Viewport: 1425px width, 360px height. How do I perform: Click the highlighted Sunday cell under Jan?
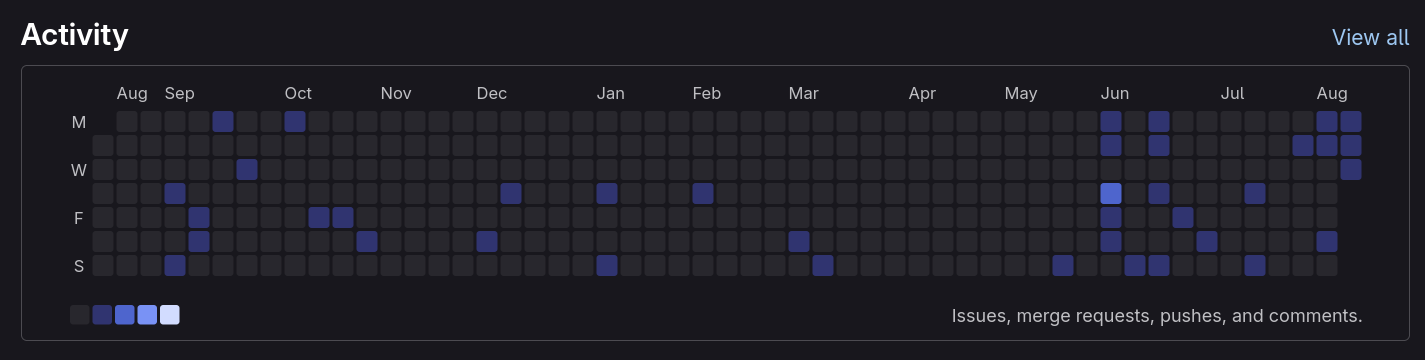[x=607, y=265]
